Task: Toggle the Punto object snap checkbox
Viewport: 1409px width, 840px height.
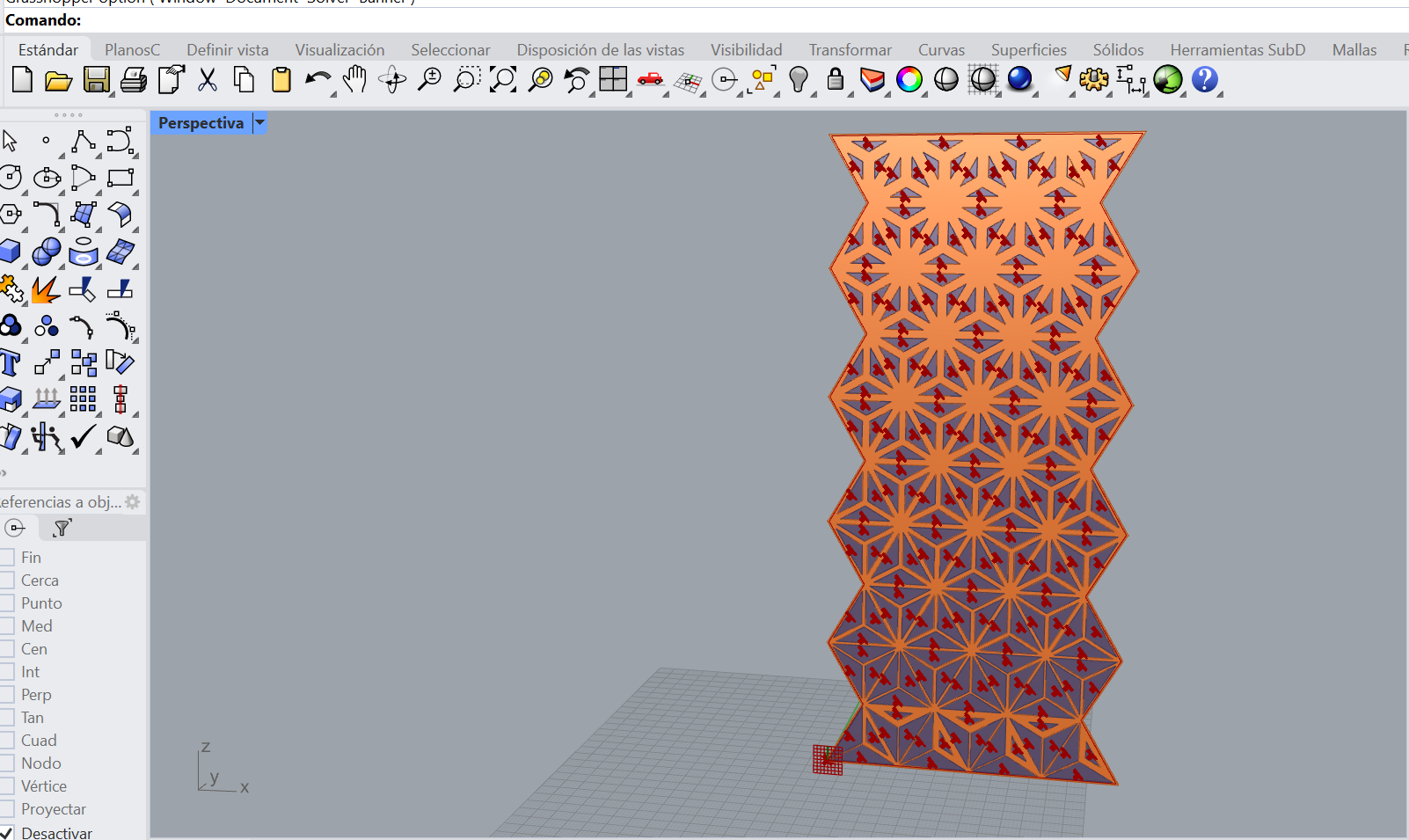Action: point(7,603)
